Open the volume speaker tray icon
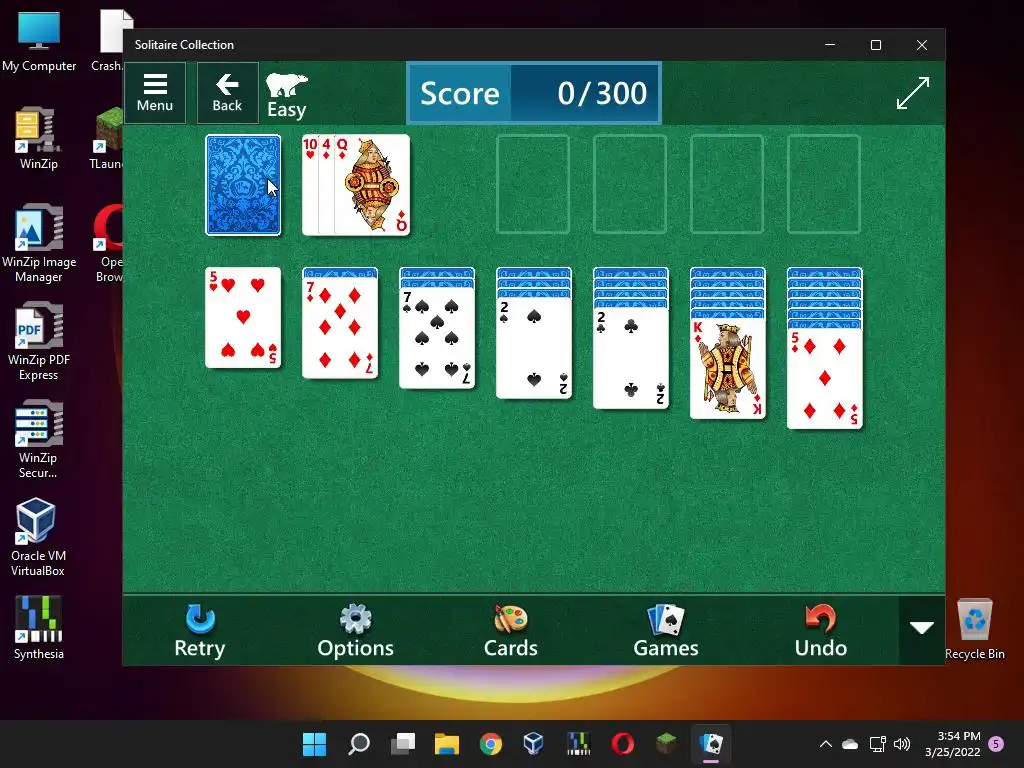1024x768 pixels. tap(902, 744)
